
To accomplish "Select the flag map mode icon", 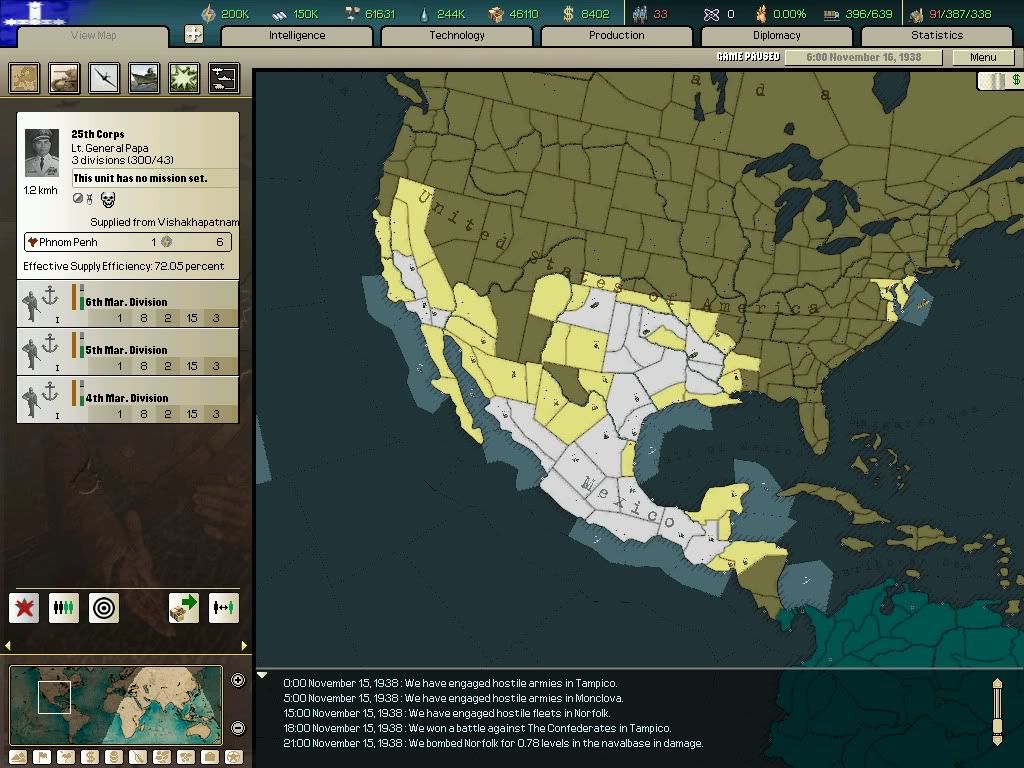I will point(42,758).
